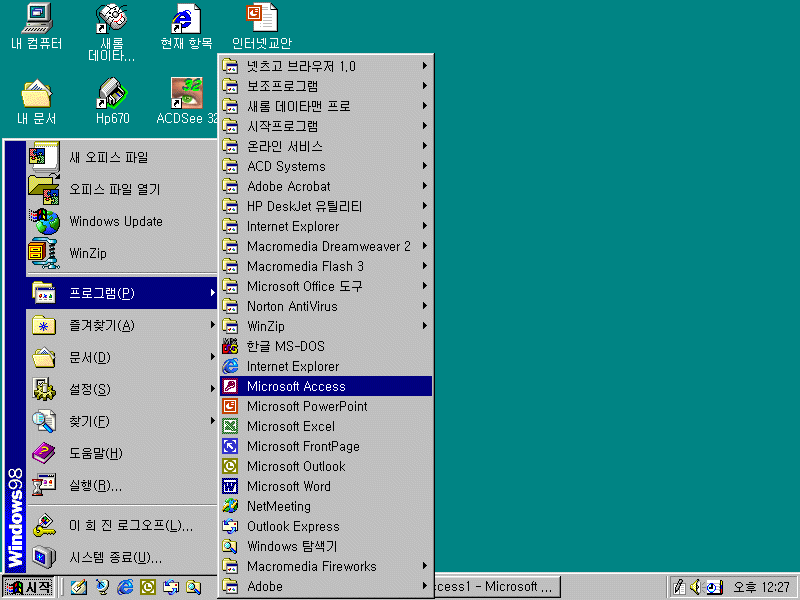Expand the HP DeskJet 유틸리티 submenu arrow

(424, 206)
